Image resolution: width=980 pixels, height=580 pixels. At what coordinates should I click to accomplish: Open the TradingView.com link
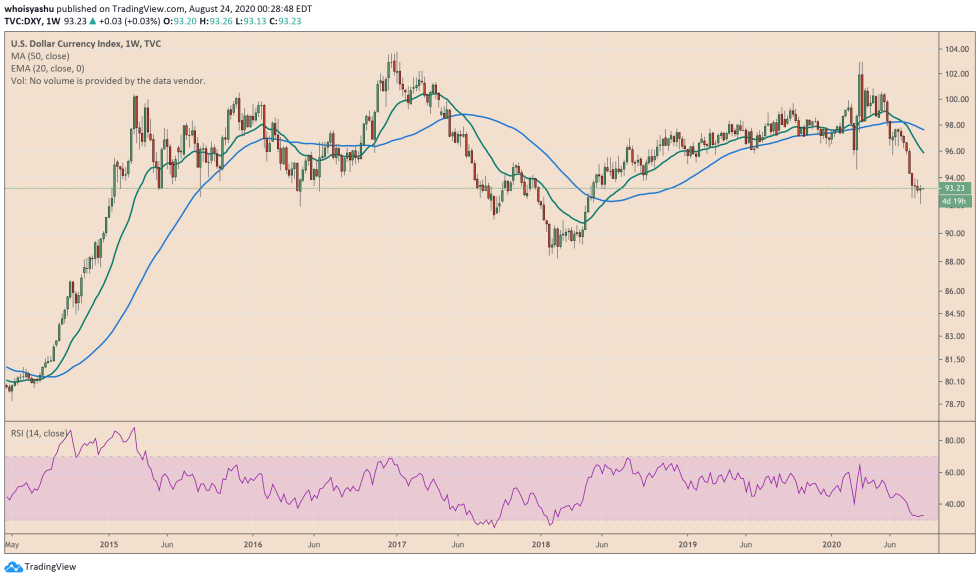146,8
